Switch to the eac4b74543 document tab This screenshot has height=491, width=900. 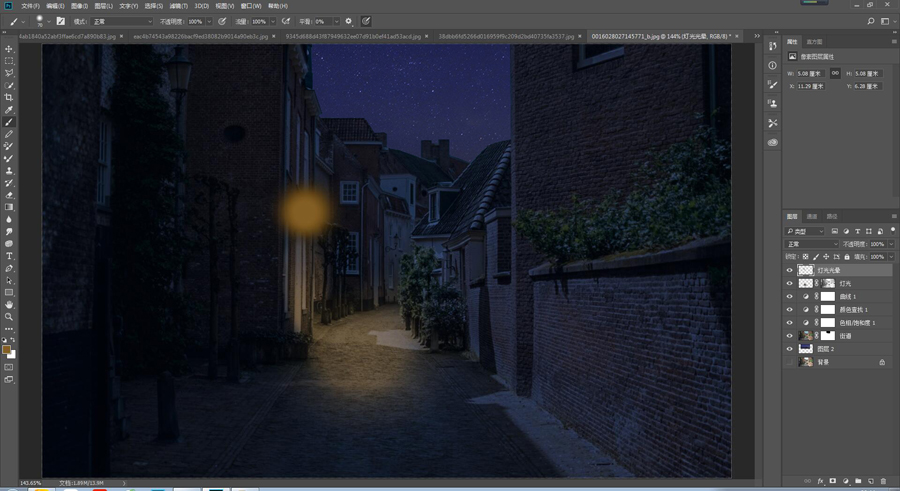(x=200, y=36)
